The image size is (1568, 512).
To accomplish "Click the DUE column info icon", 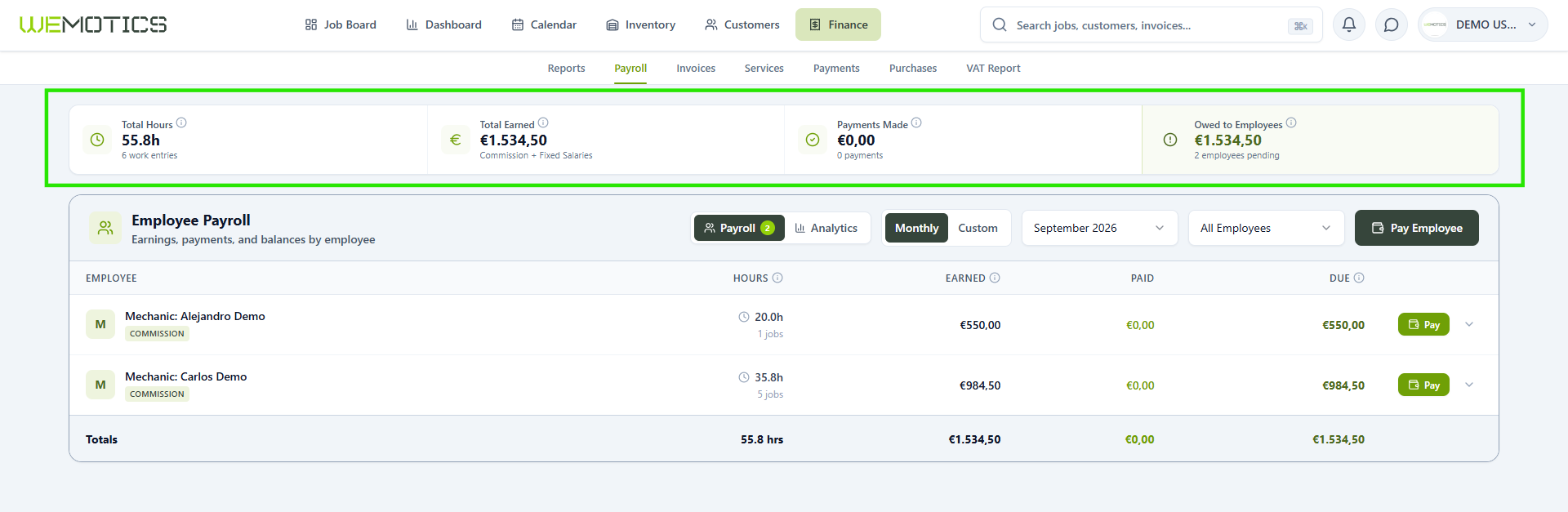I will point(1359,278).
